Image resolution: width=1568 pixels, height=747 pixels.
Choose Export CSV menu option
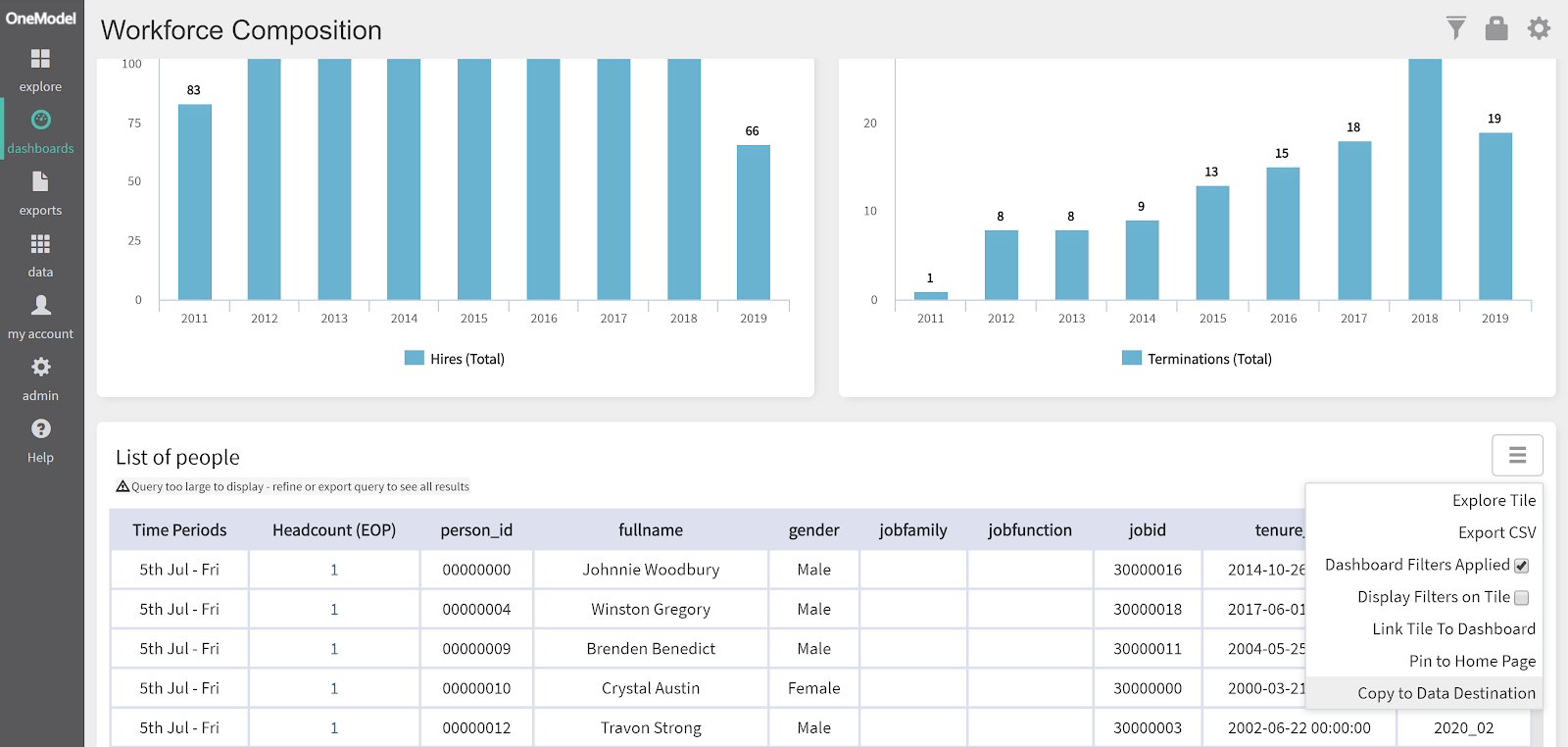(1496, 532)
